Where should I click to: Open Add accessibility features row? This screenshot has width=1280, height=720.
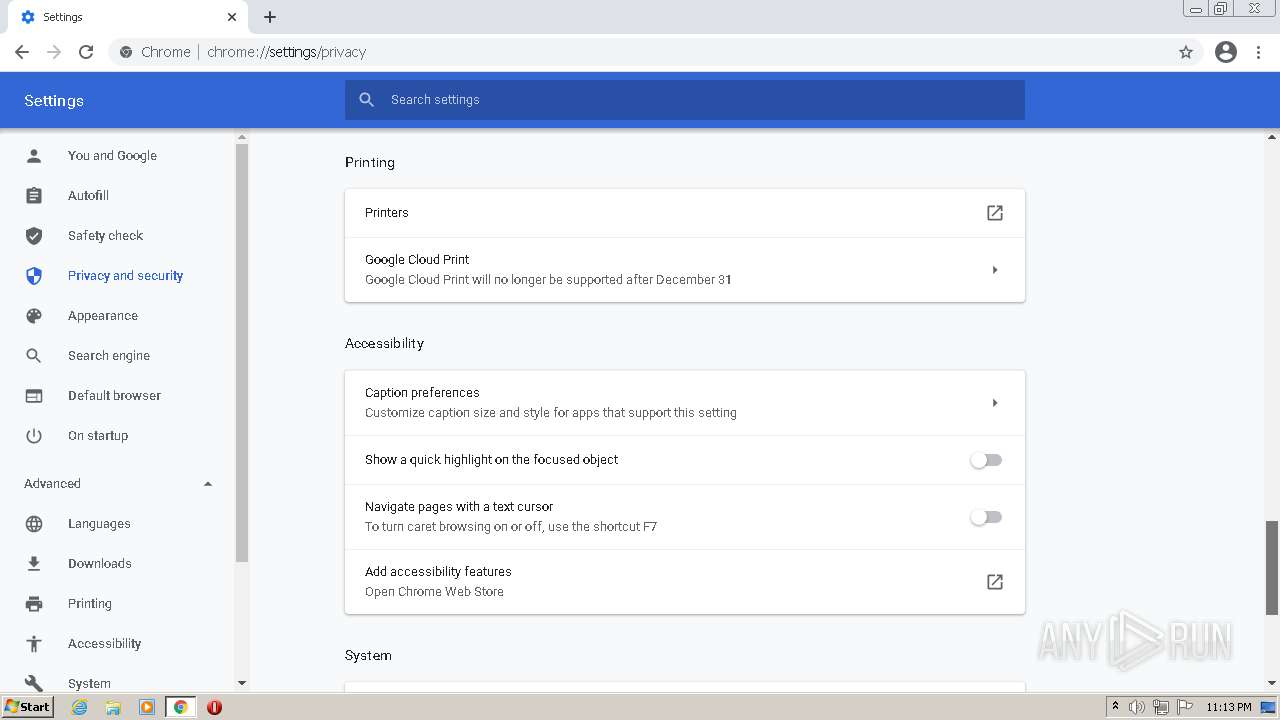pos(685,582)
